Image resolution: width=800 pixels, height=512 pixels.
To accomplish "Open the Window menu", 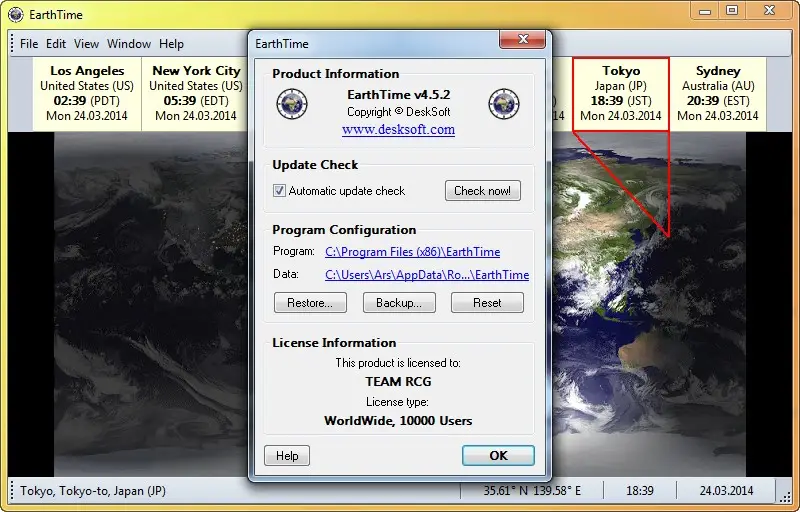I will click(129, 44).
